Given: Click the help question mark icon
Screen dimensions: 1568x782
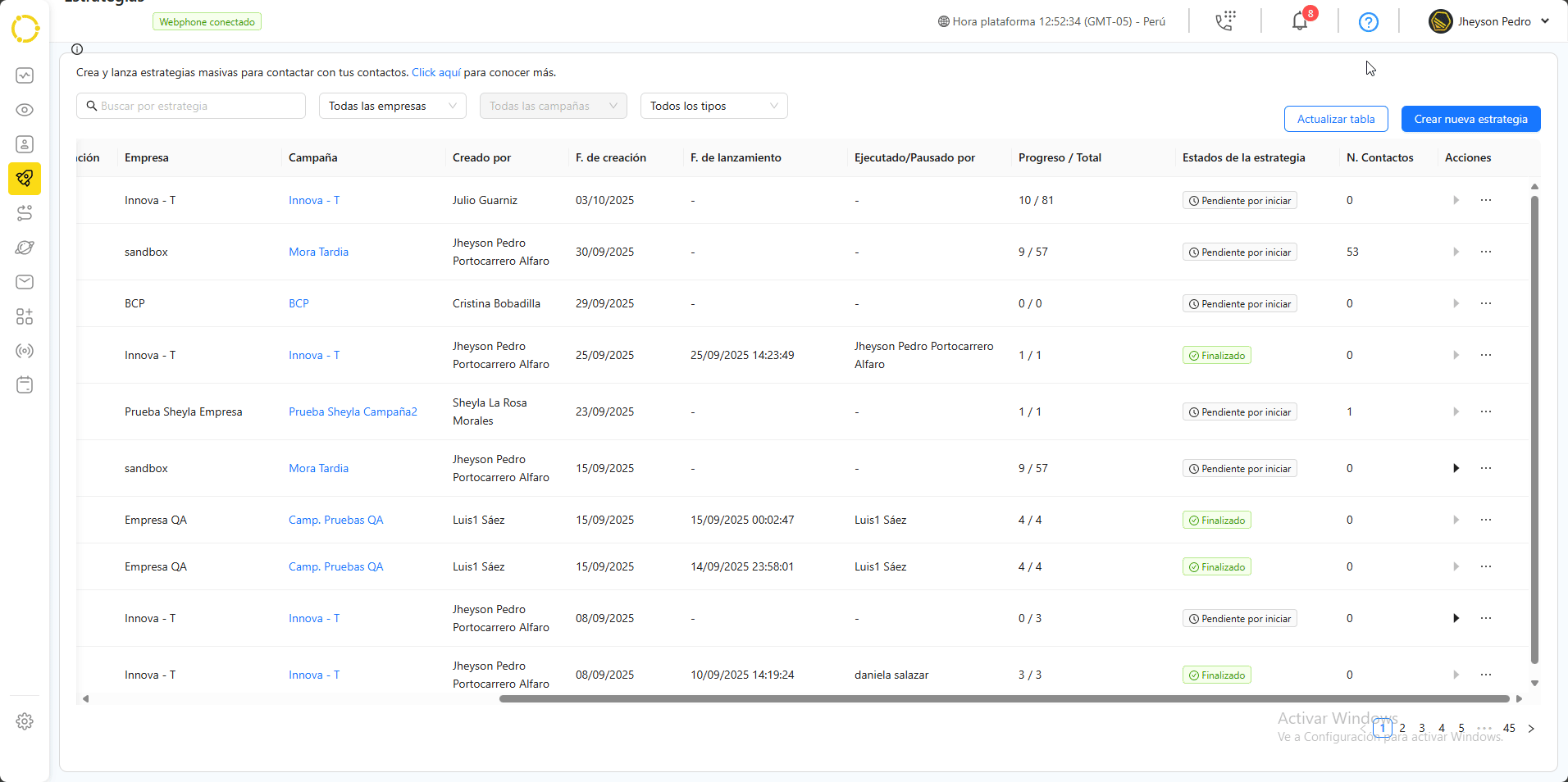Looking at the screenshot, I should pos(1368,22).
